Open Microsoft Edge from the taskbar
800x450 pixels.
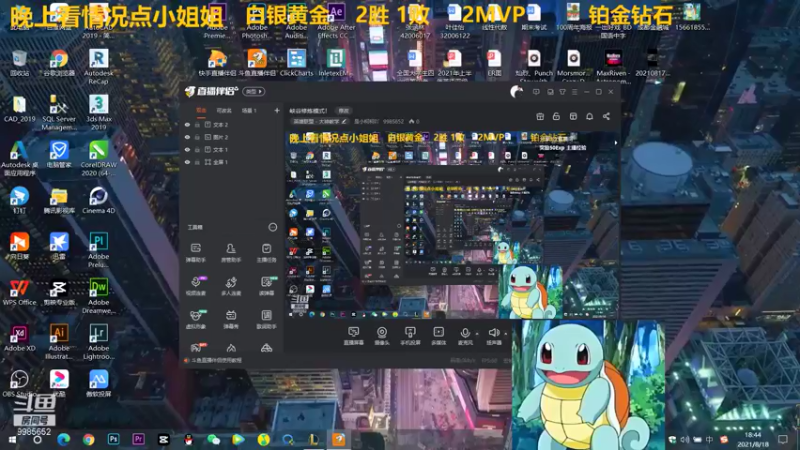(63, 439)
